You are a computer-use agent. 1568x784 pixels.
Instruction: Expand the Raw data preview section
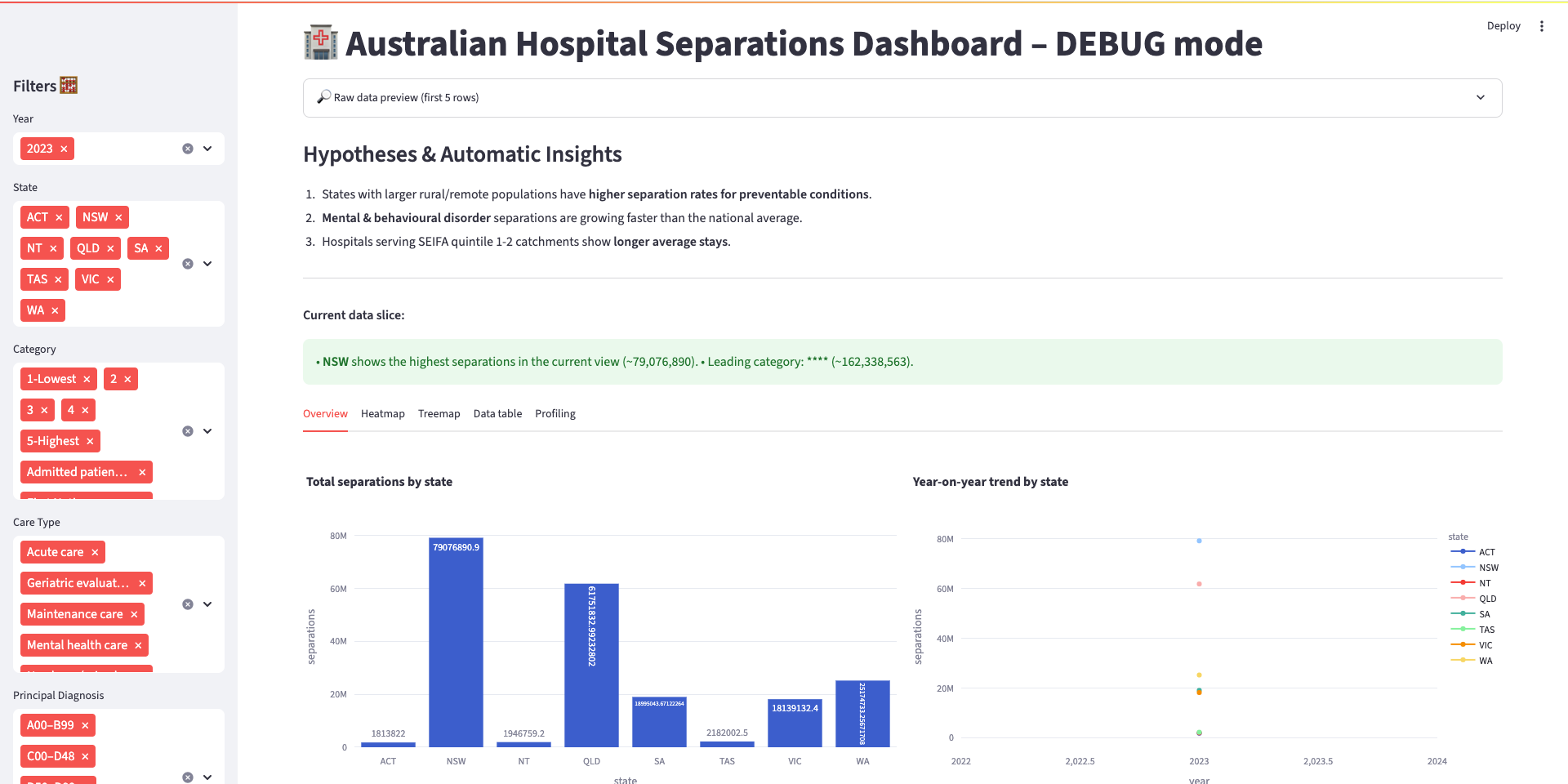coord(902,98)
